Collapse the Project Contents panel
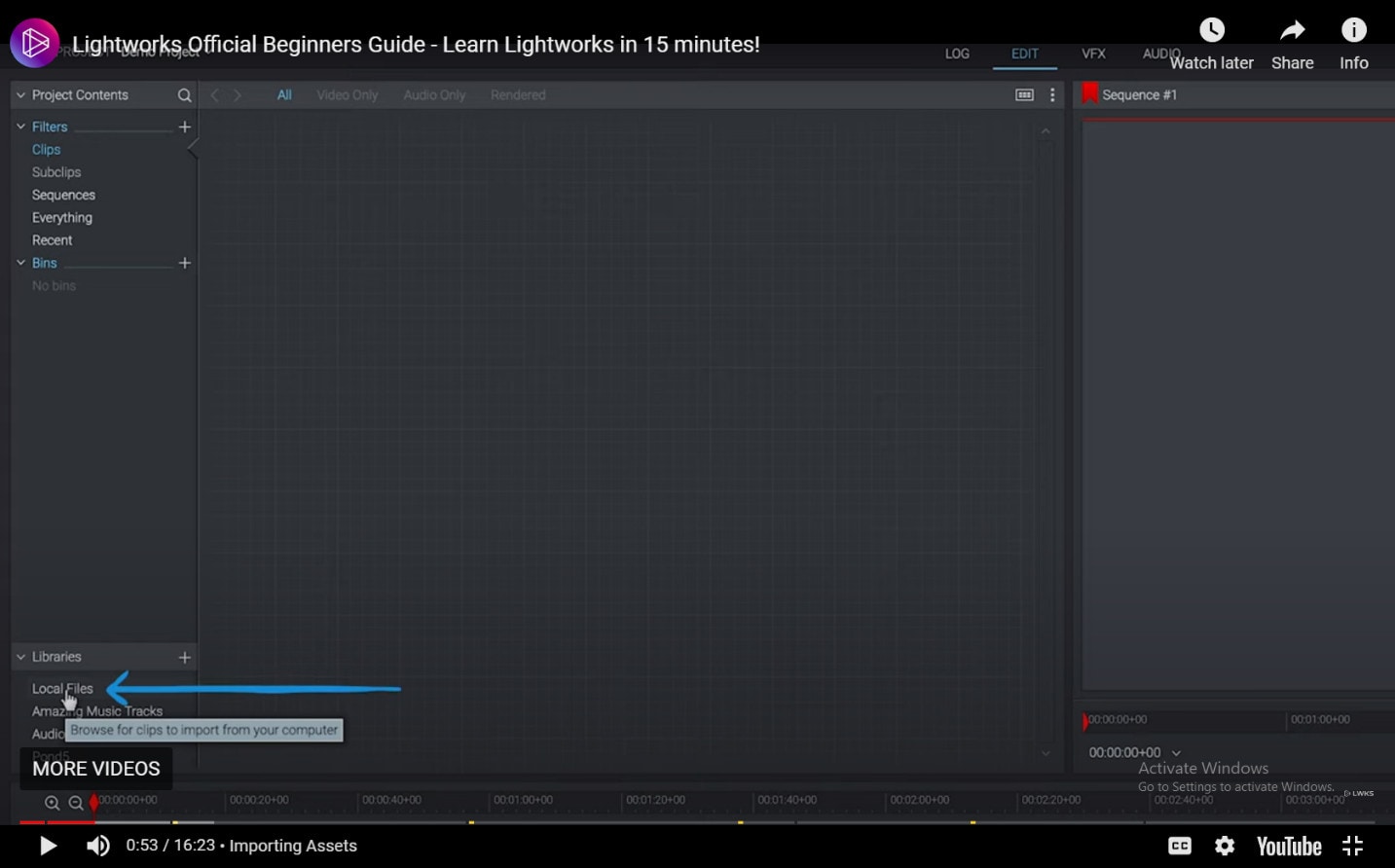The width and height of the screenshot is (1395, 868). [x=20, y=95]
